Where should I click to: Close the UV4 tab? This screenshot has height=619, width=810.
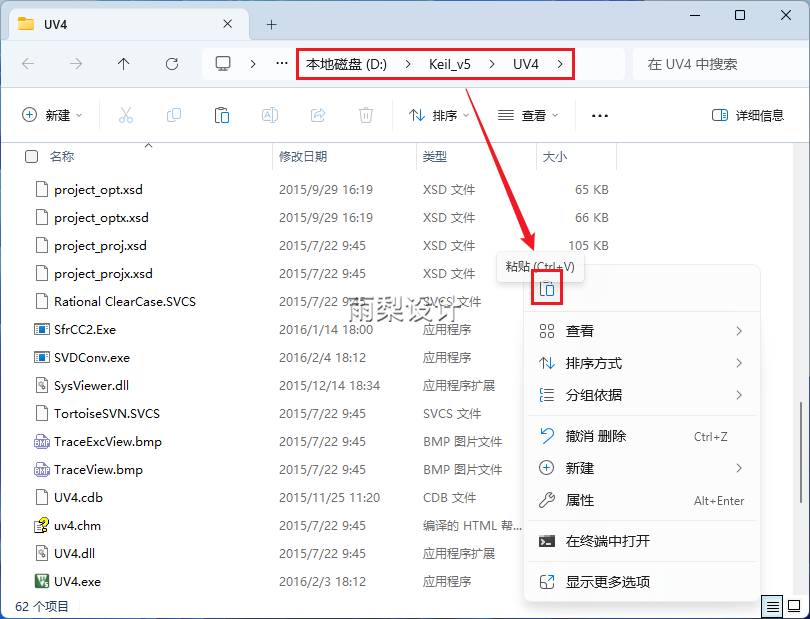(x=227, y=24)
